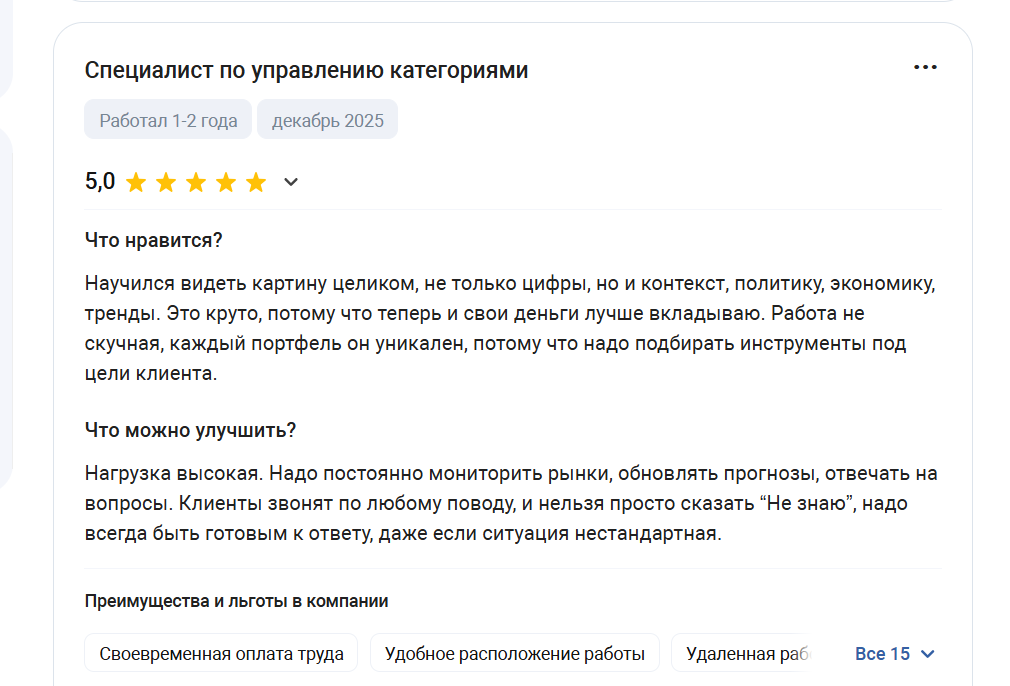This screenshot has width=1010, height=686.
Task: Click the 5,0 rating score
Action: [100, 182]
